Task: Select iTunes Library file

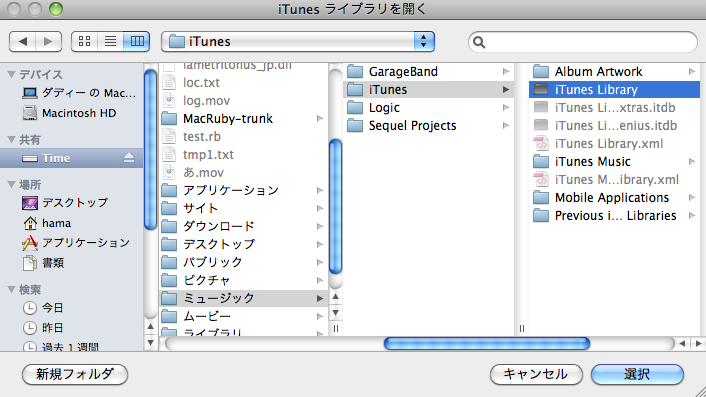Action: click(x=614, y=90)
